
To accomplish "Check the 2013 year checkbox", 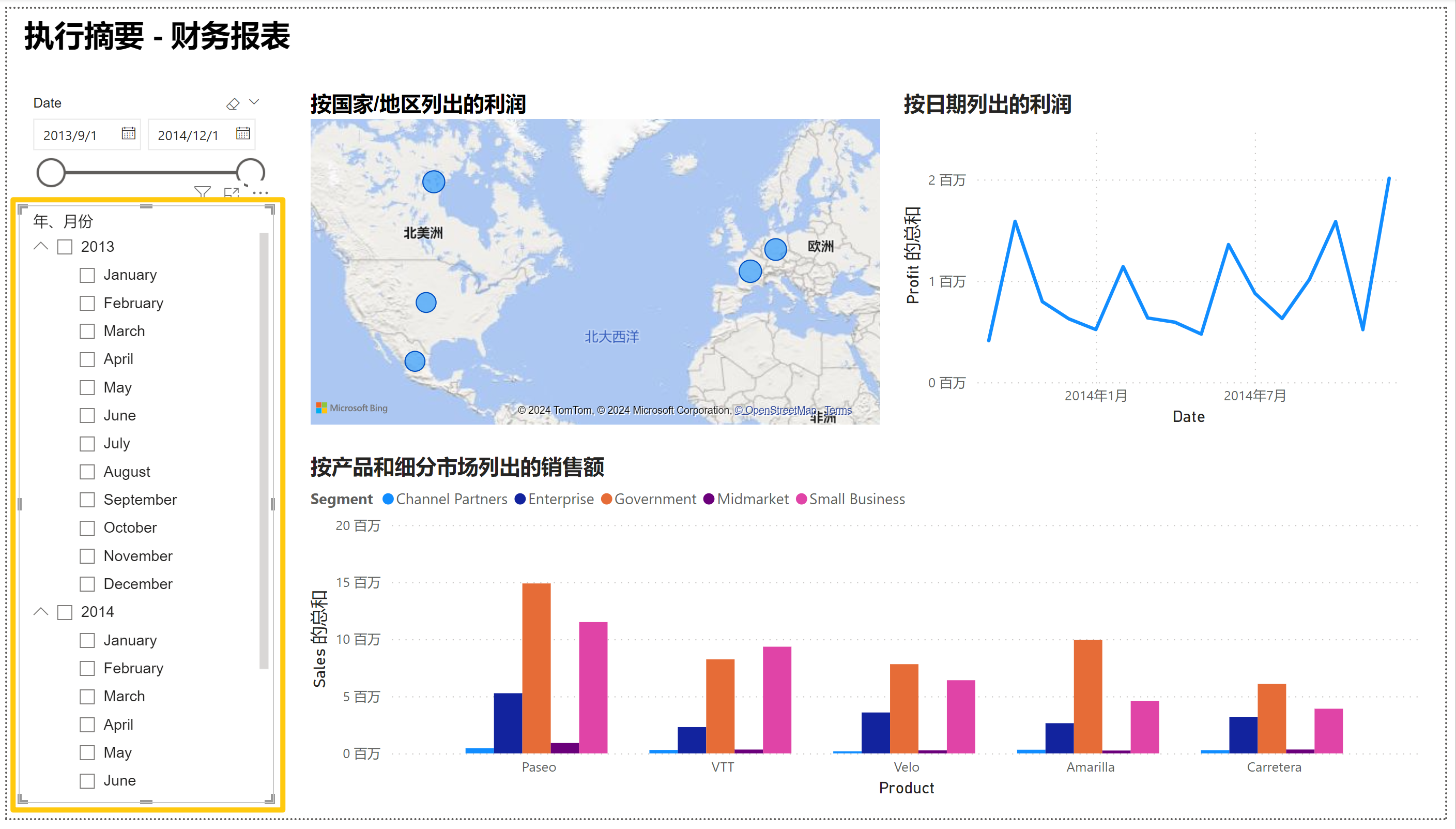I will [x=65, y=247].
